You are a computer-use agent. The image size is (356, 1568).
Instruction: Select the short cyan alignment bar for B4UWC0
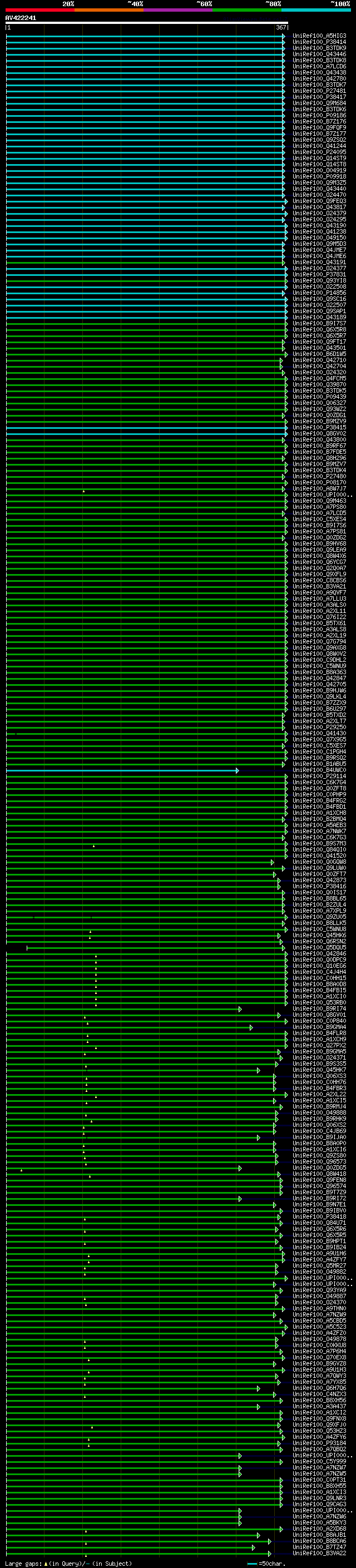coord(122,770)
